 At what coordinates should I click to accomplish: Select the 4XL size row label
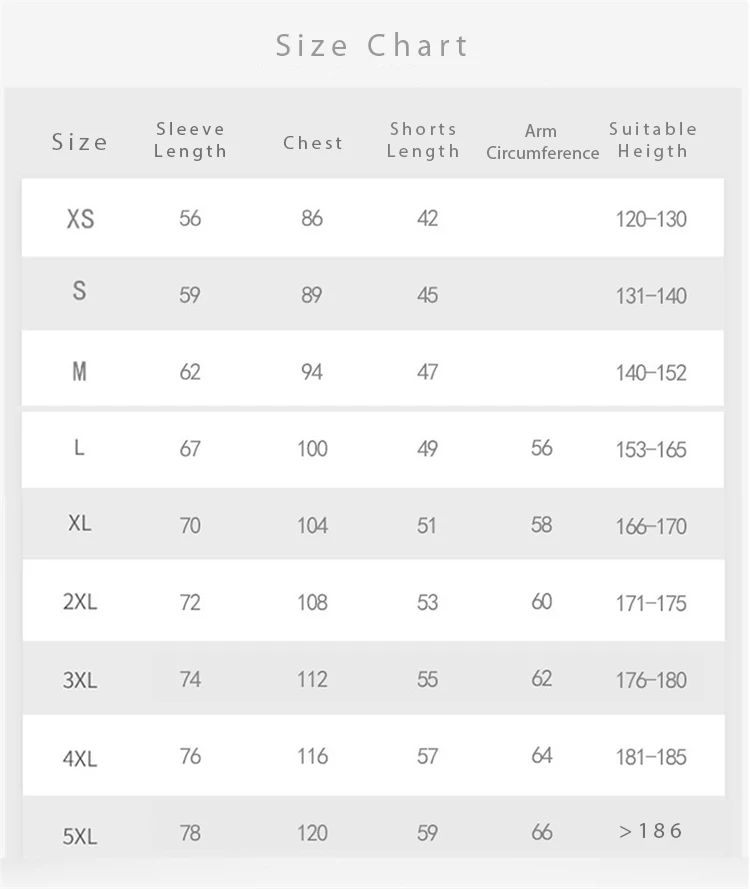[80, 758]
